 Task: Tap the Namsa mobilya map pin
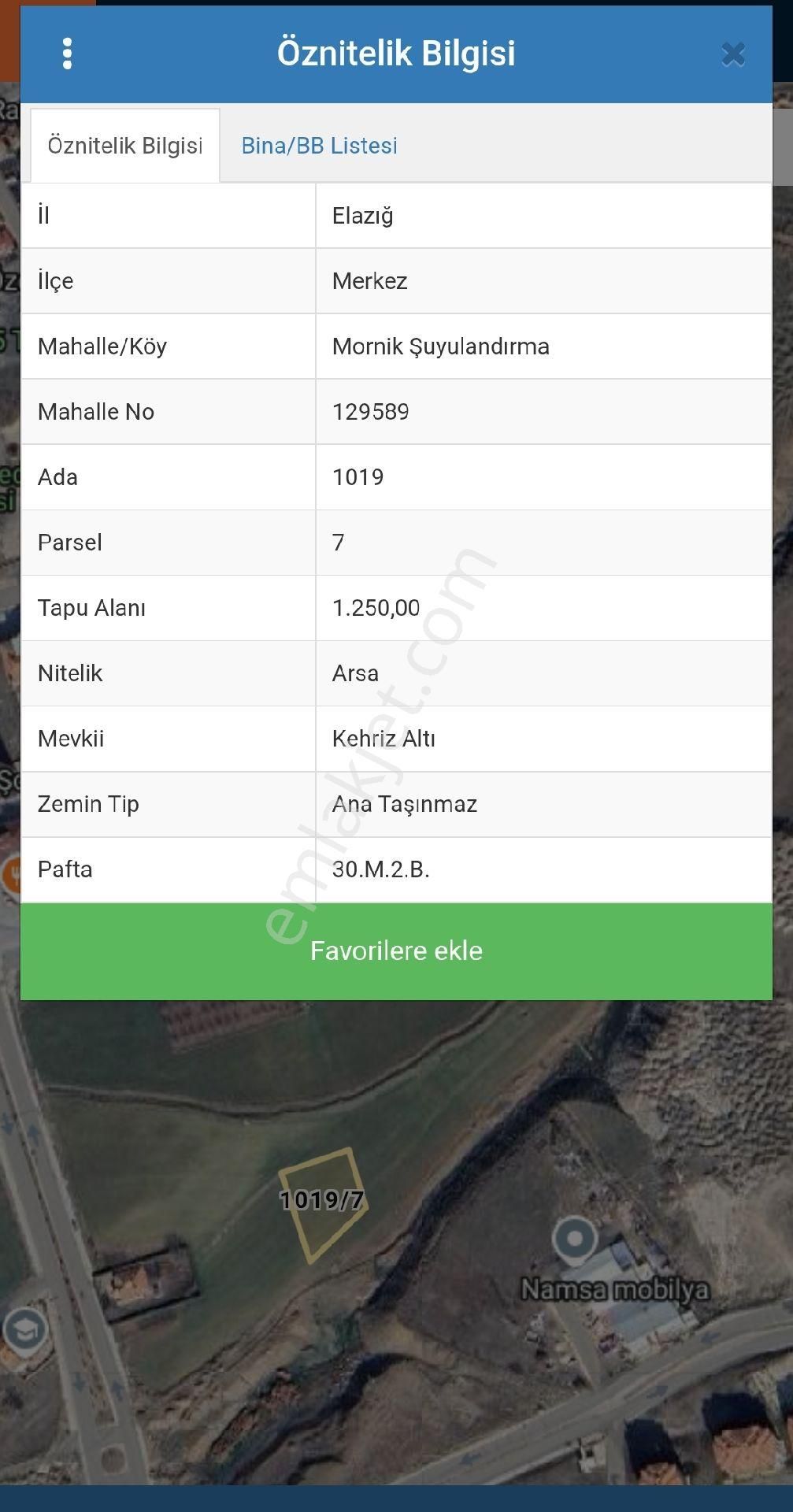574,1239
